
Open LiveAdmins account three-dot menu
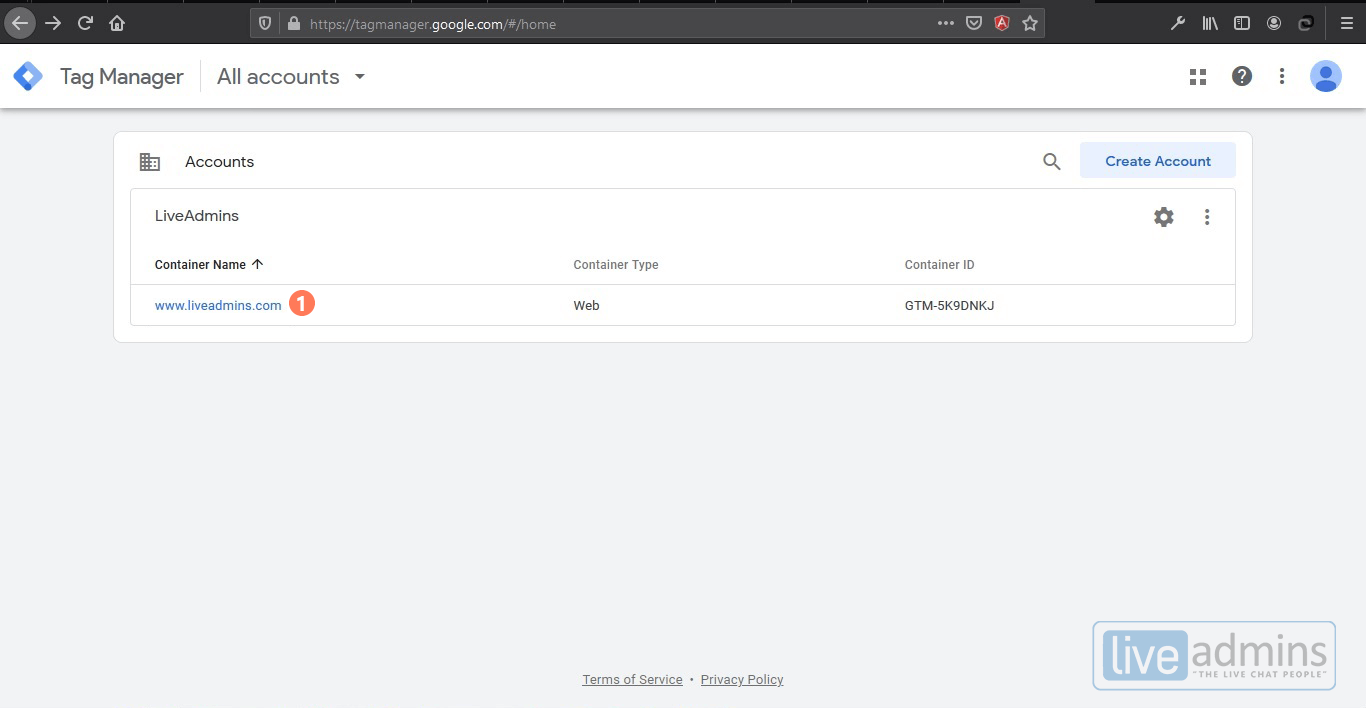pyautogui.click(x=1207, y=217)
